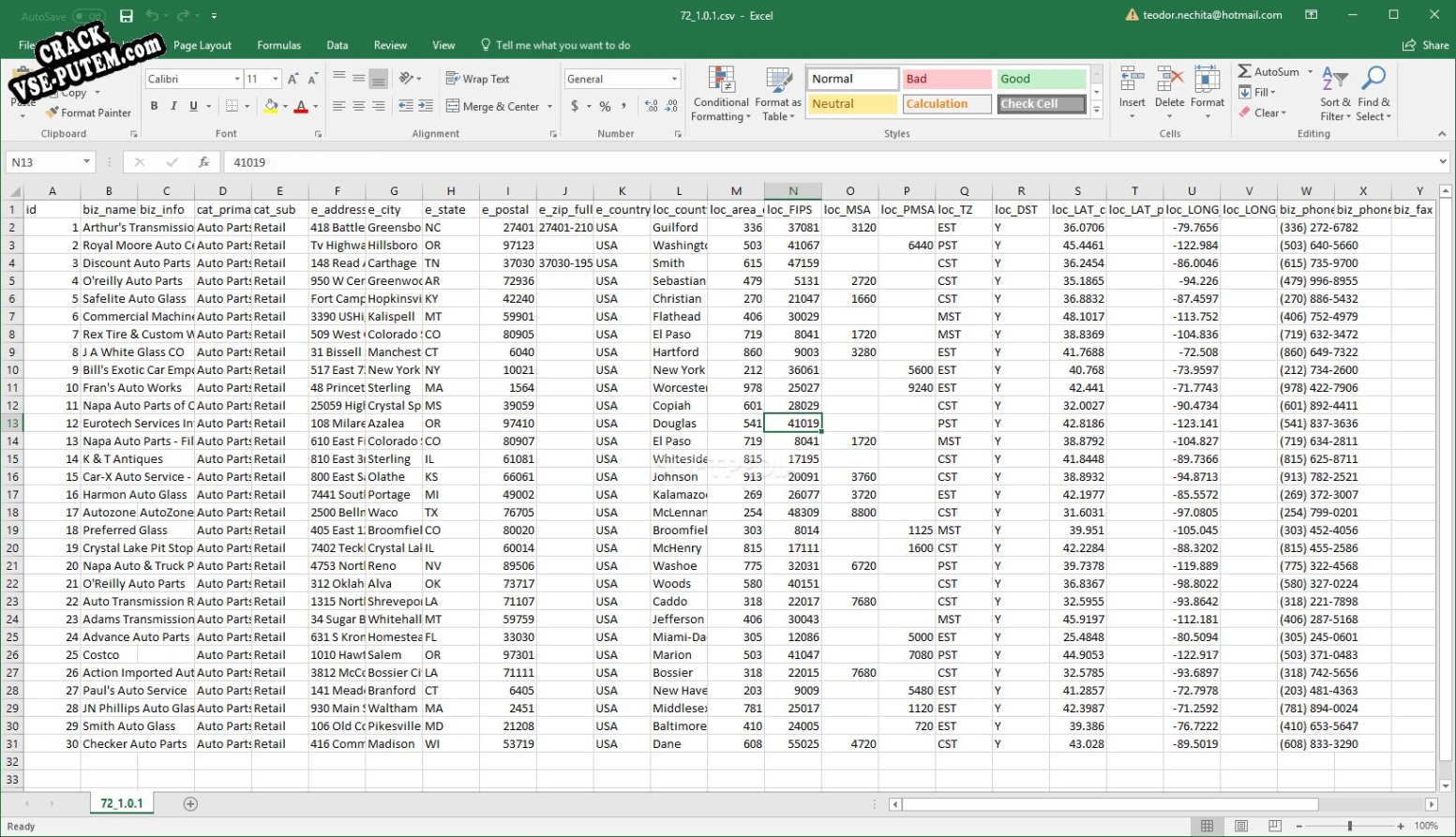Toggle the Underline button
The width and height of the screenshot is (1456, 837).
(193, 106)
